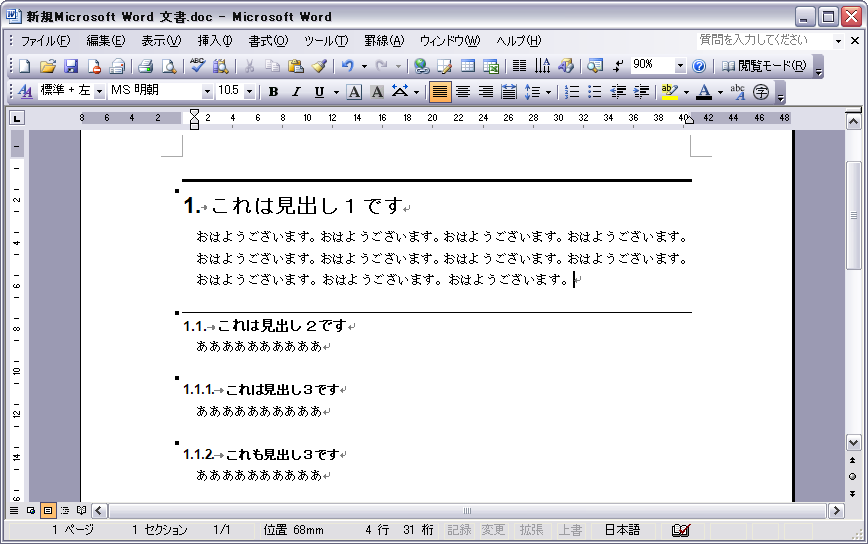The image size is (868, 544).
Task: Open a file with the folder icon
Action: pyautogui.click(x=48, y=66)
